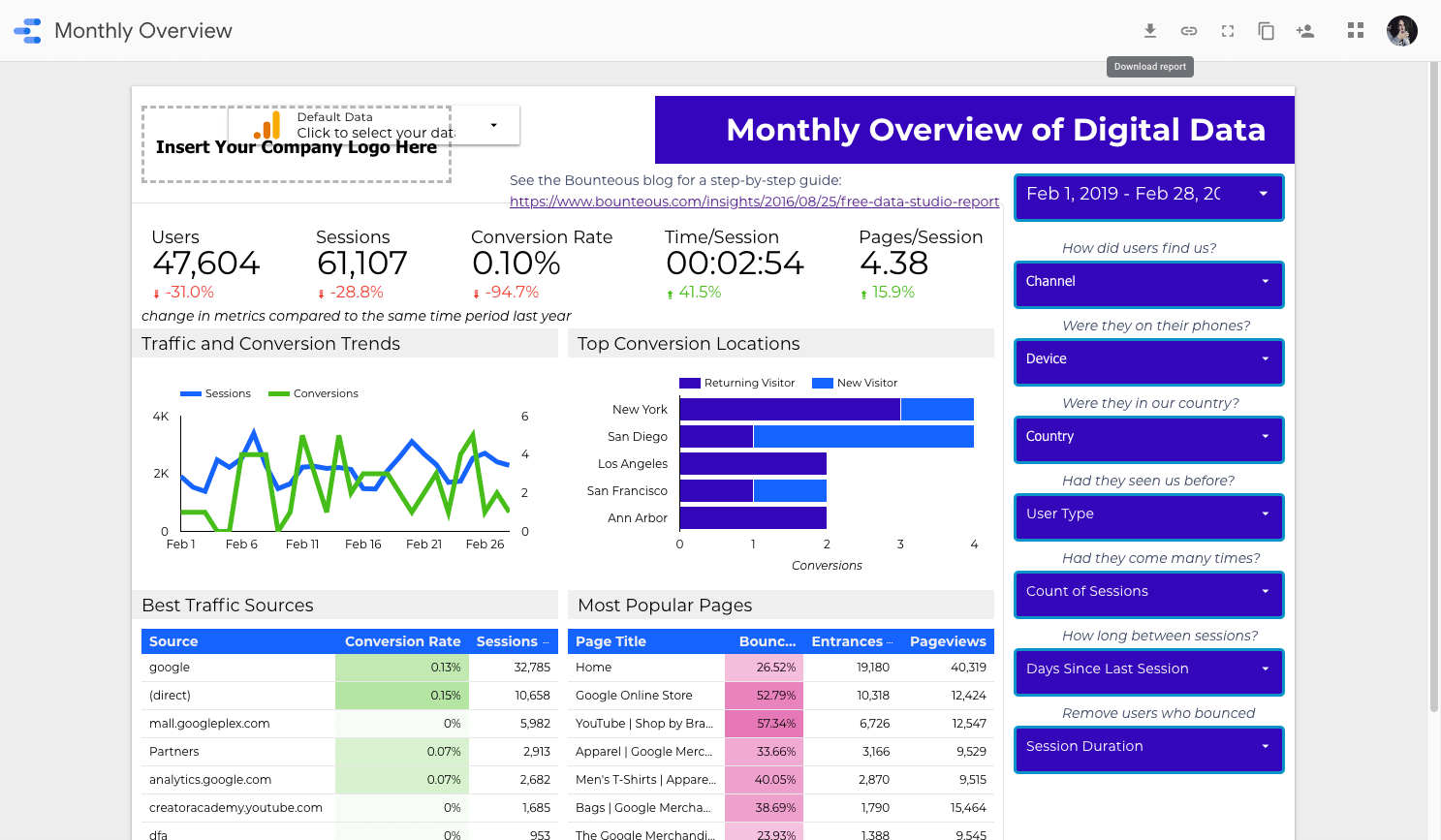This screenshot has width=1441, height=840.
Task: Open the Country filter dropdown
Action: 1148,439
